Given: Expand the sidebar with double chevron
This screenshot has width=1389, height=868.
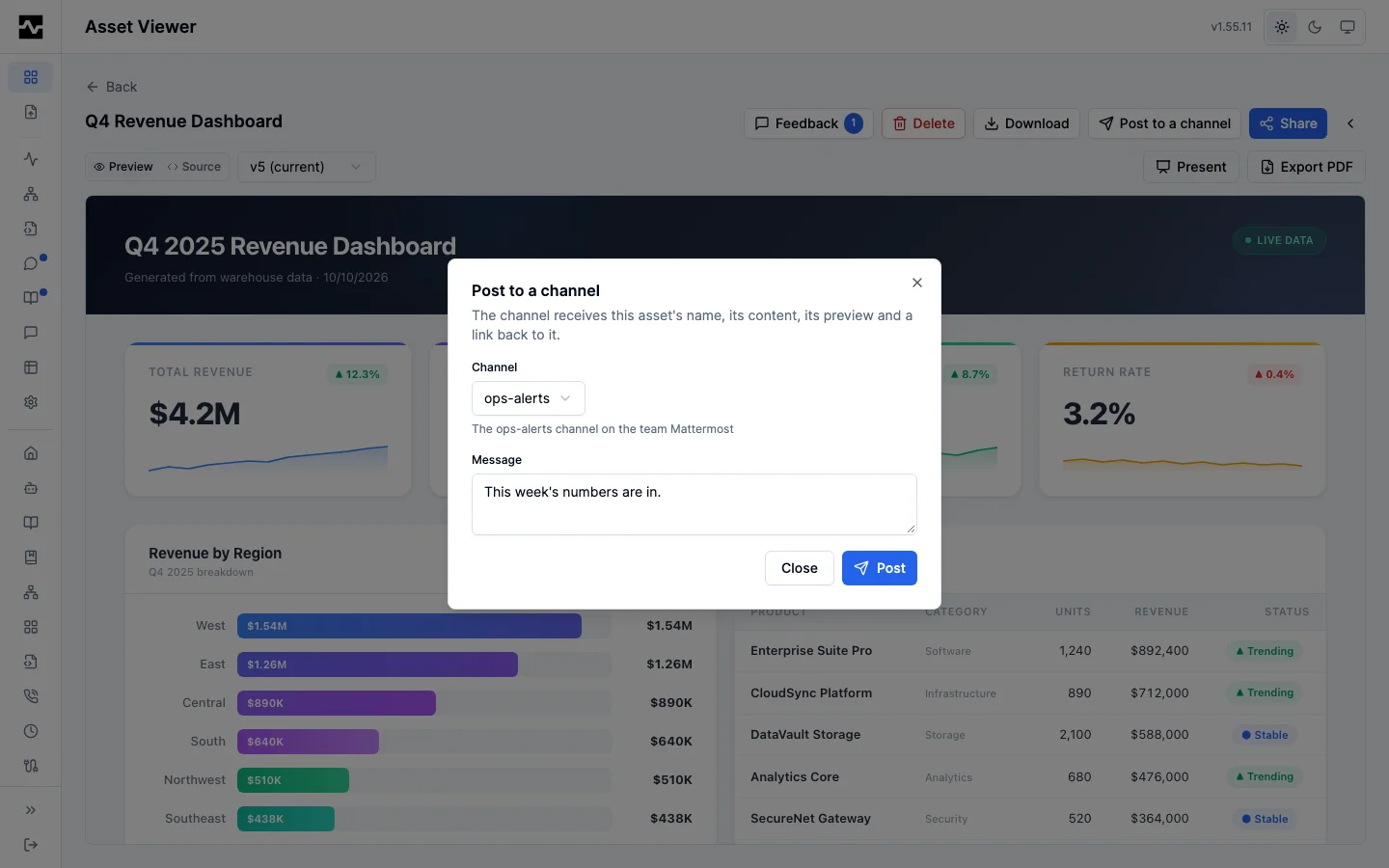Looking at the screenshot, I should (31, 810).
